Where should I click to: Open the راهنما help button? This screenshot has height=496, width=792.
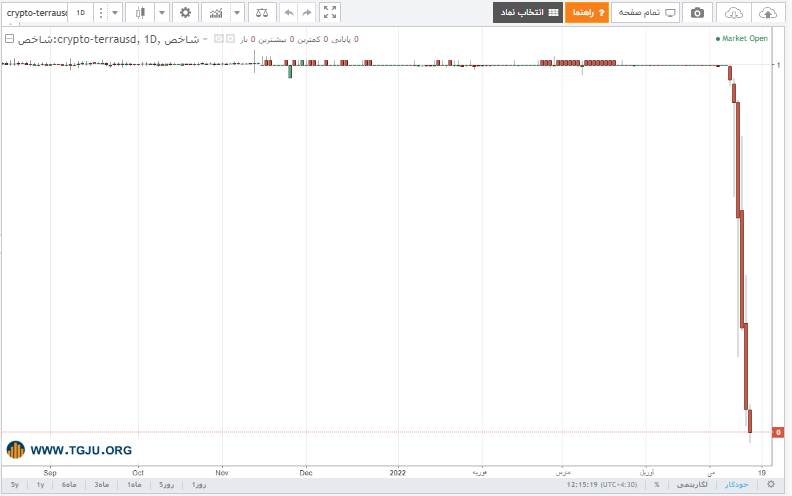[x=587, y=13]
